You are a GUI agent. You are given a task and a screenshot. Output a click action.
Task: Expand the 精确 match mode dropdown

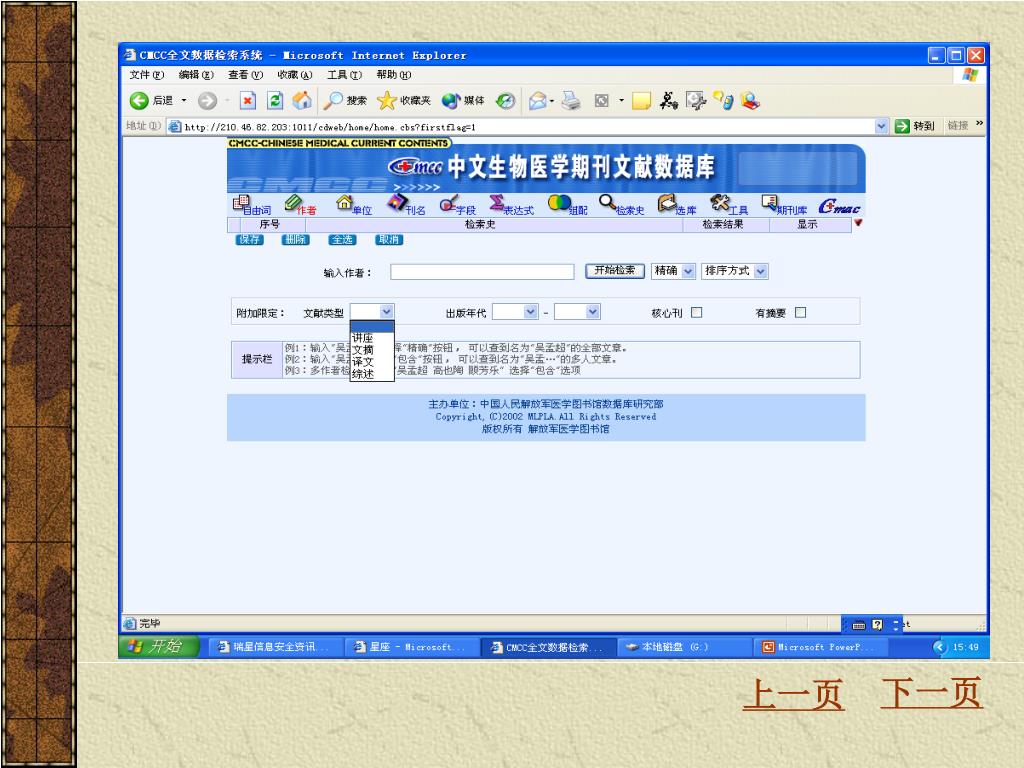[x=688, y=271]
